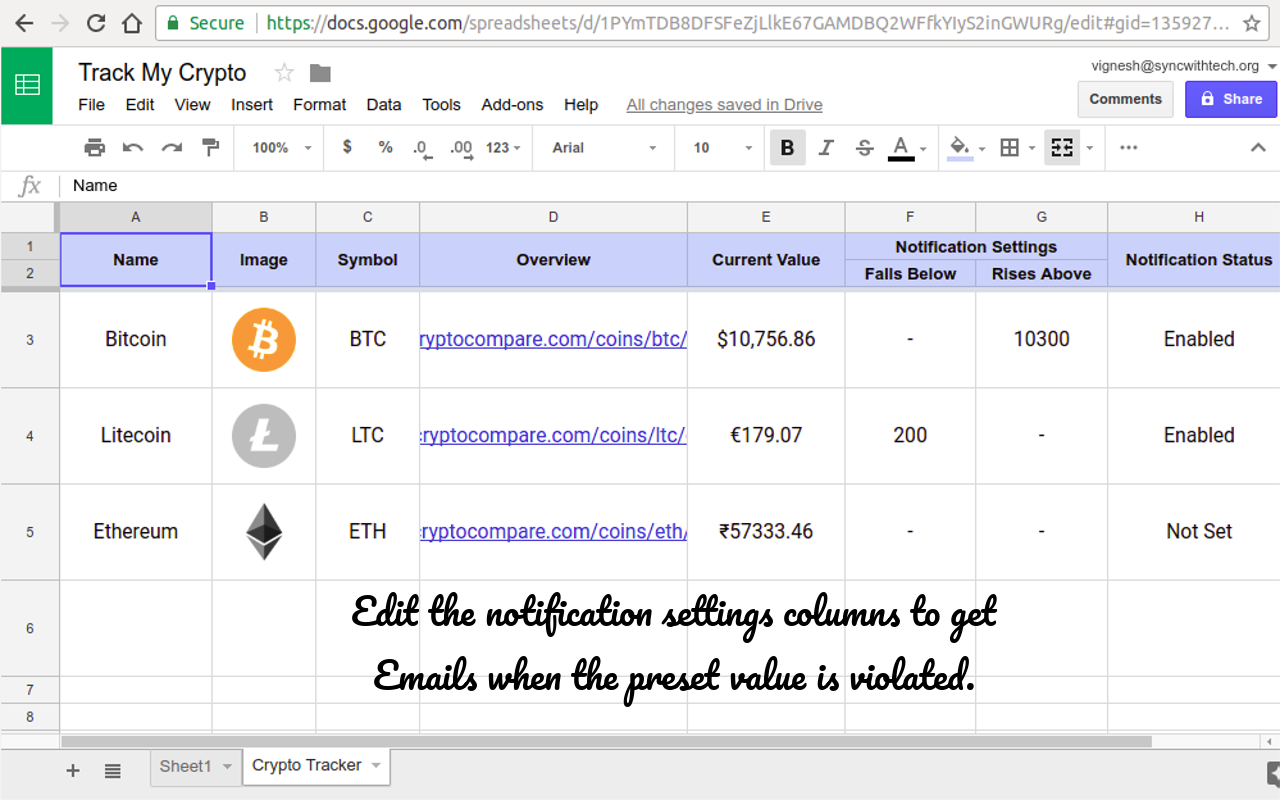Open the Format menu
This screenshot has width=1280, height=800.
click(x=319, y=104)
